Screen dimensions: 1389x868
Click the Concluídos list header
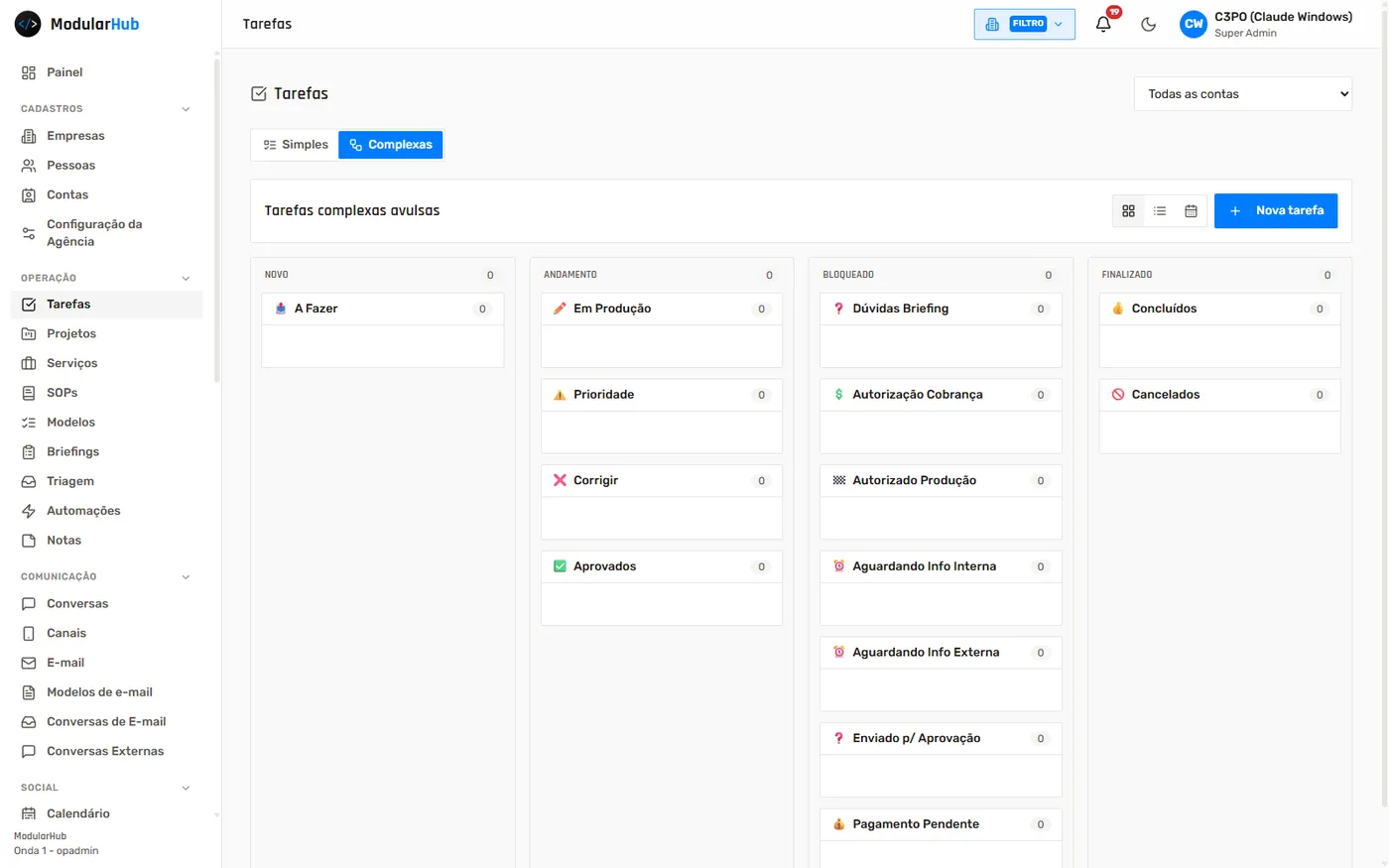[1220, 309]
